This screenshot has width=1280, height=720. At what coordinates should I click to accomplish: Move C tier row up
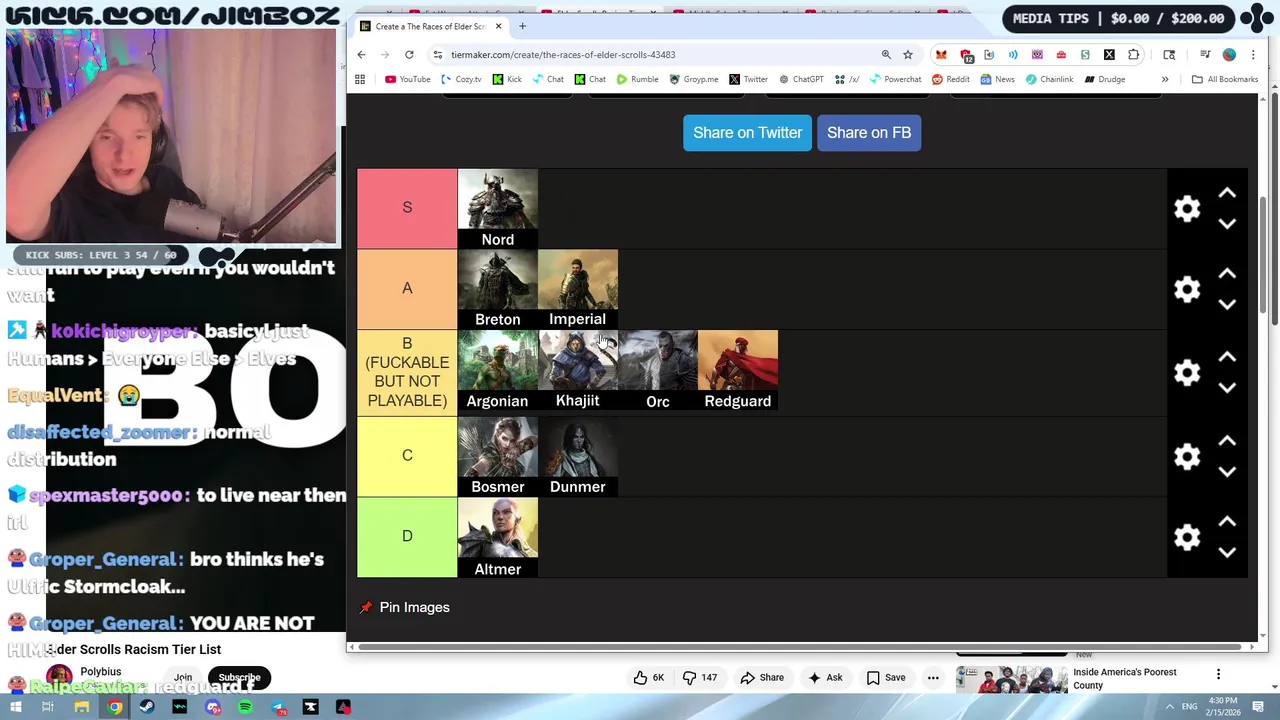1227,440
